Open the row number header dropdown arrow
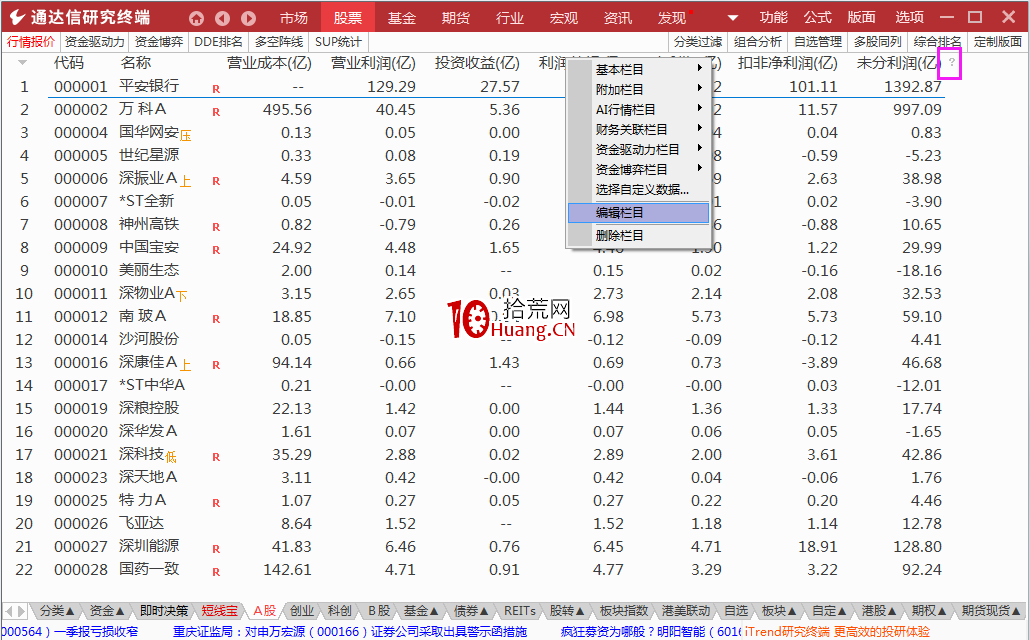 (23, 63)
